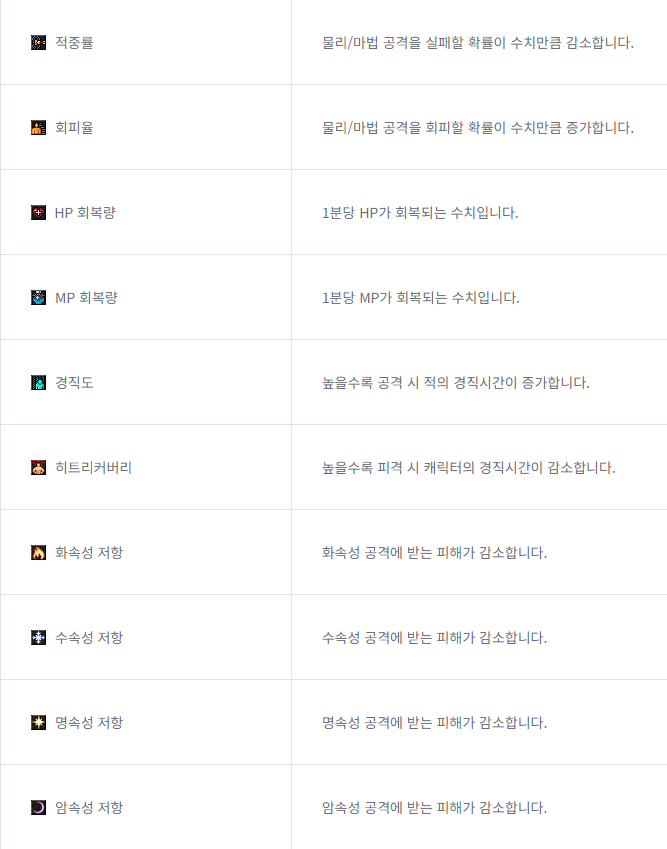The height and width of the screenshot is (849, 667).
Task: Click description about 경직시간이 증가합니다
Action: tap(456, 382)
